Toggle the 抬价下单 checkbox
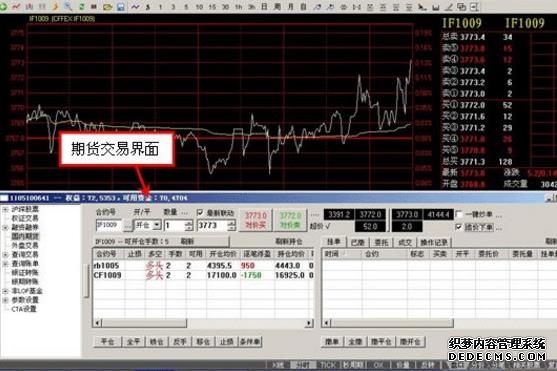This screenshot has height=371, width=557. [459, 227]
